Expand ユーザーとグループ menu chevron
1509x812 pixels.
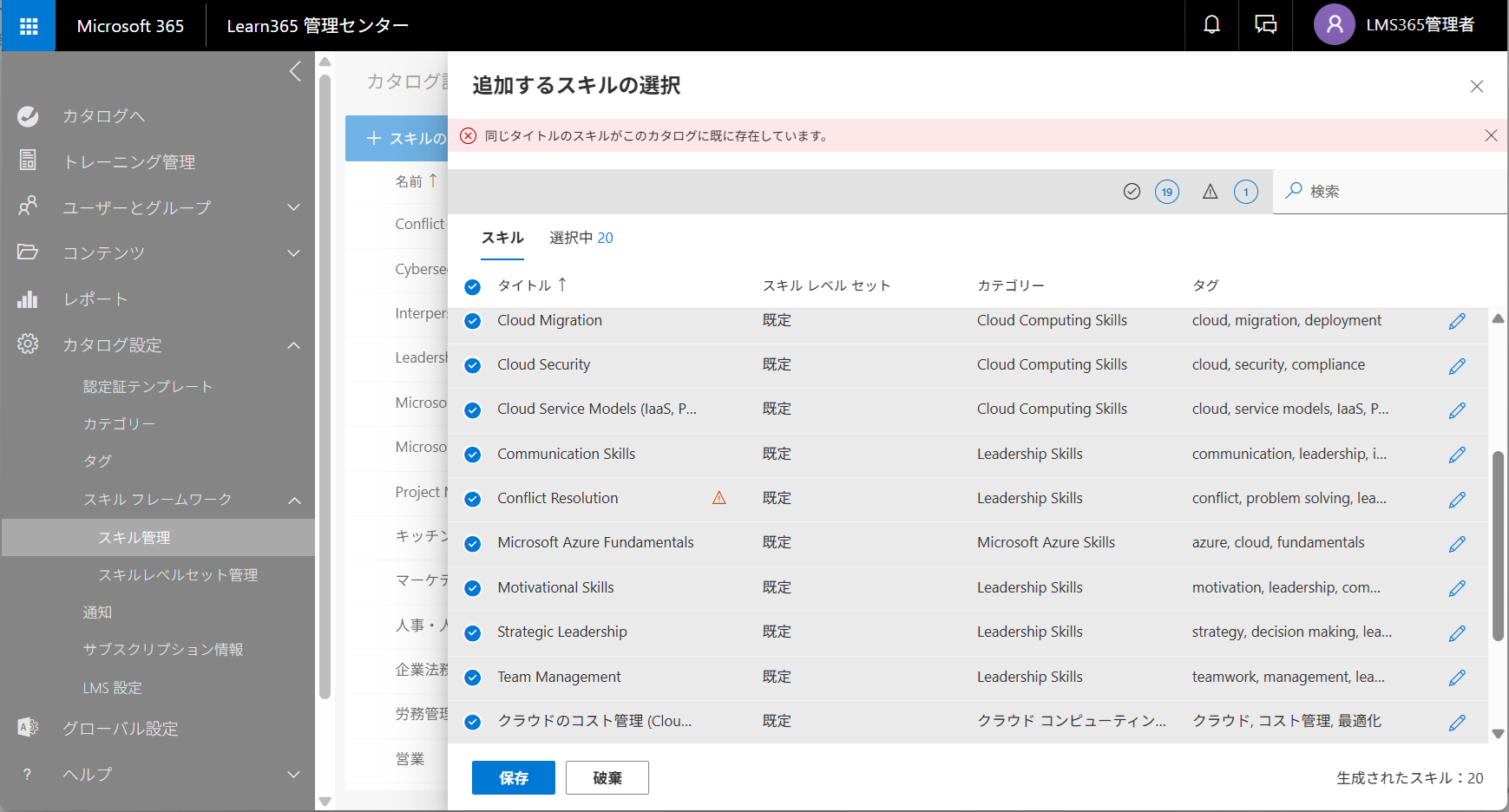coord(293,207)
